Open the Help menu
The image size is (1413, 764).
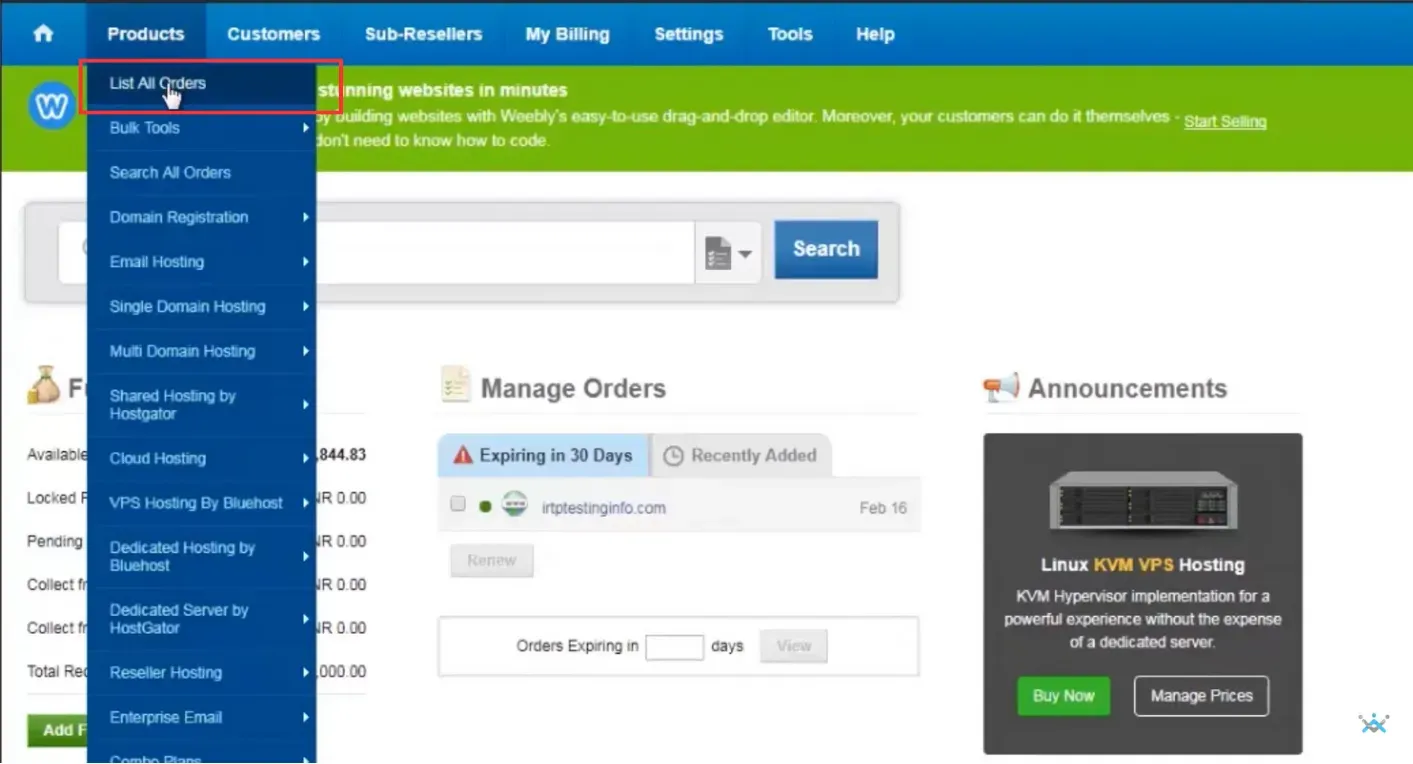[x=875, y=34]
